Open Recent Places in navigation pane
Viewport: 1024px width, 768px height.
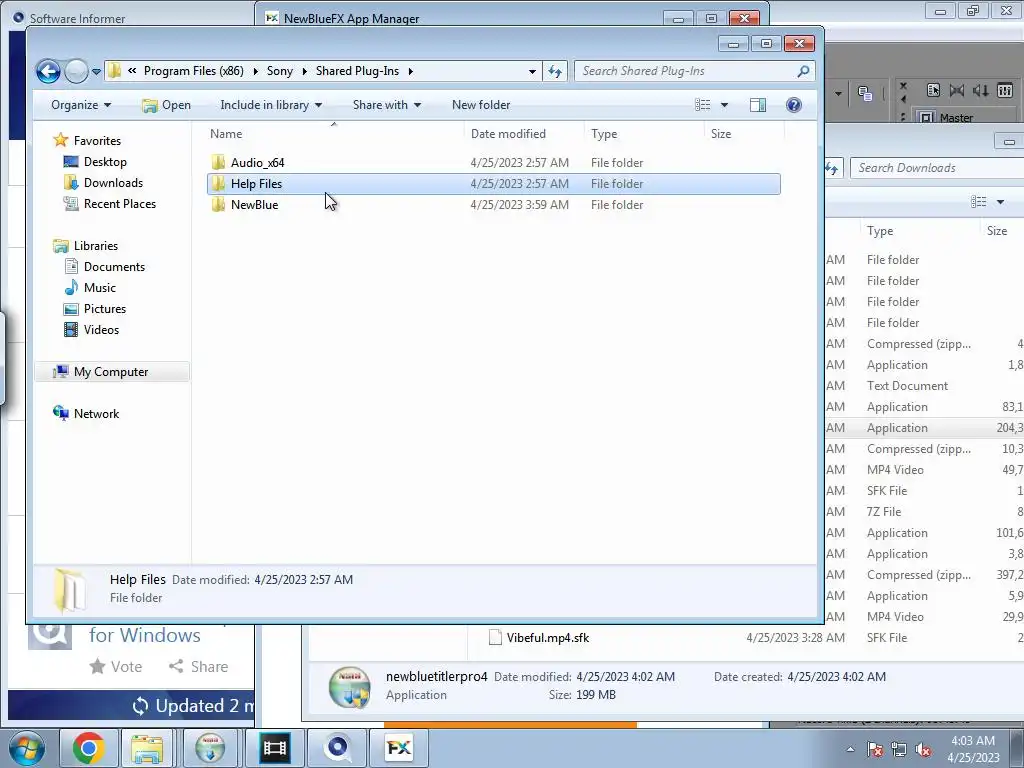pos(120,204)
